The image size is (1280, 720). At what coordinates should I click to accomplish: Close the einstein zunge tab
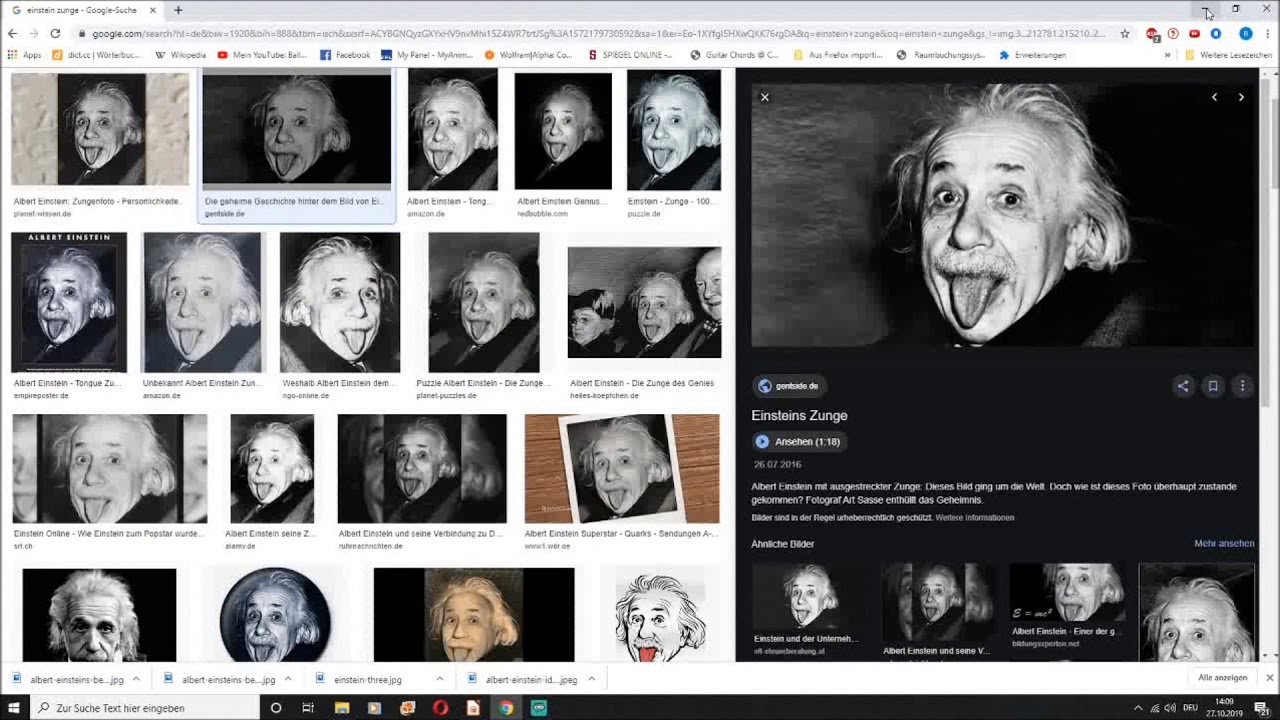(153, 10)
